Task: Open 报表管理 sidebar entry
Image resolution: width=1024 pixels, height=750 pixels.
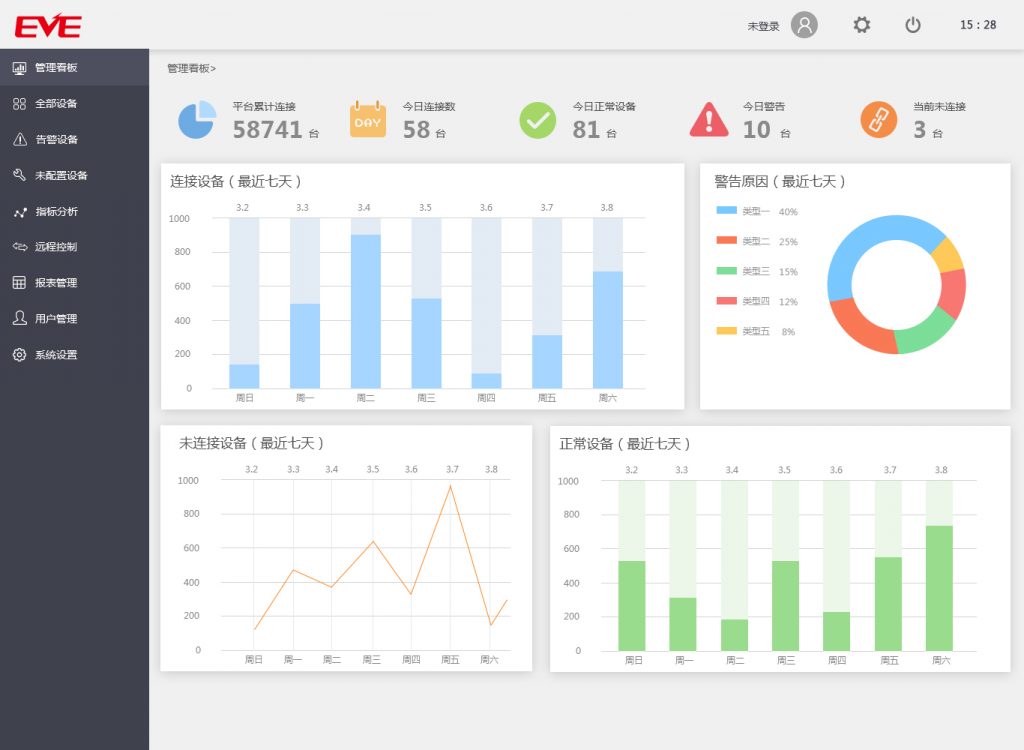Action: coord(56,283)
